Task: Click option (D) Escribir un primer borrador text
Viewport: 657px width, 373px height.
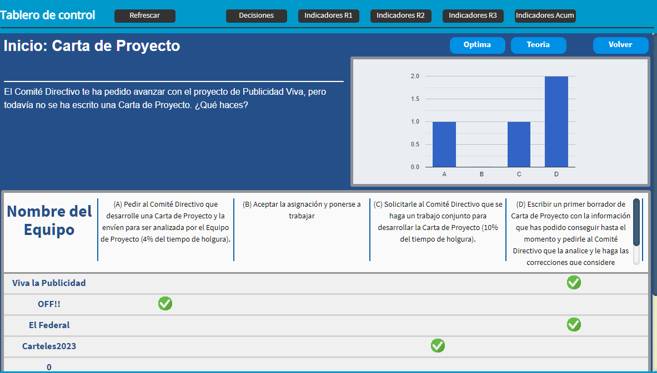Action: click(x=571, y=233)
